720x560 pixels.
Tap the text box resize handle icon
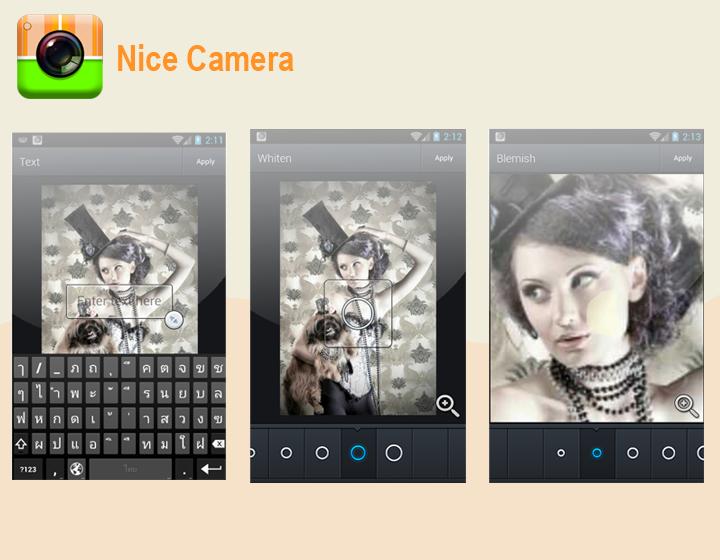pyautogui.click(x=174, y=320)
